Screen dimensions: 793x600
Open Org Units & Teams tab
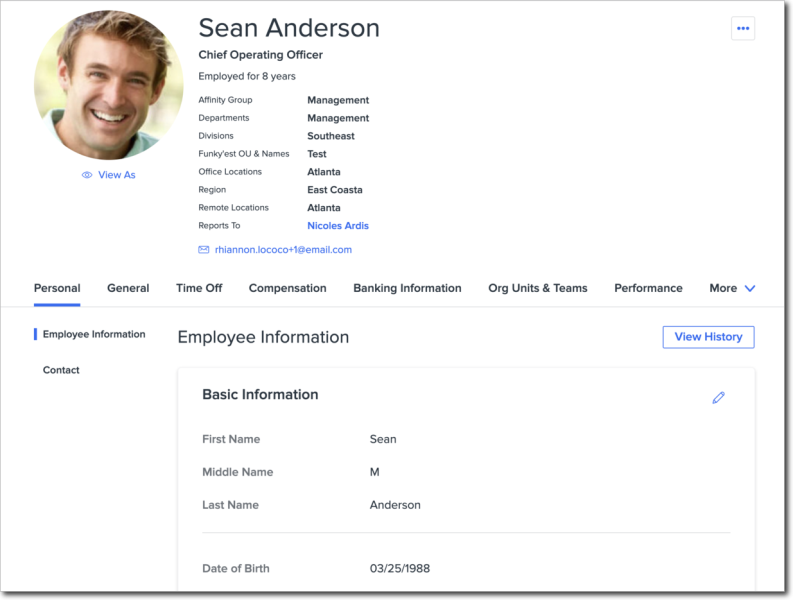(x=538, y=288)
